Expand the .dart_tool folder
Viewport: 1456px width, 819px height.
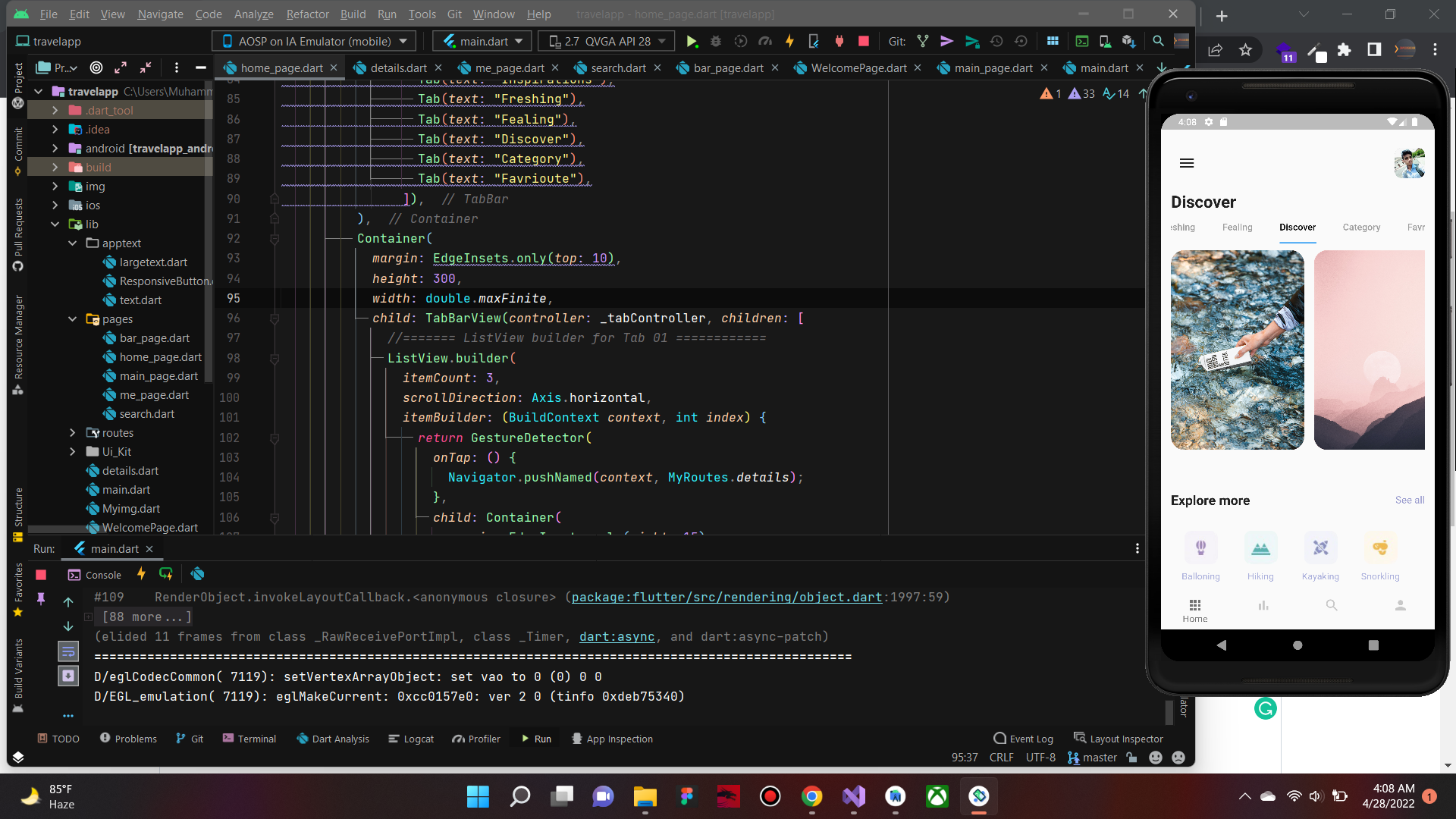55,111
